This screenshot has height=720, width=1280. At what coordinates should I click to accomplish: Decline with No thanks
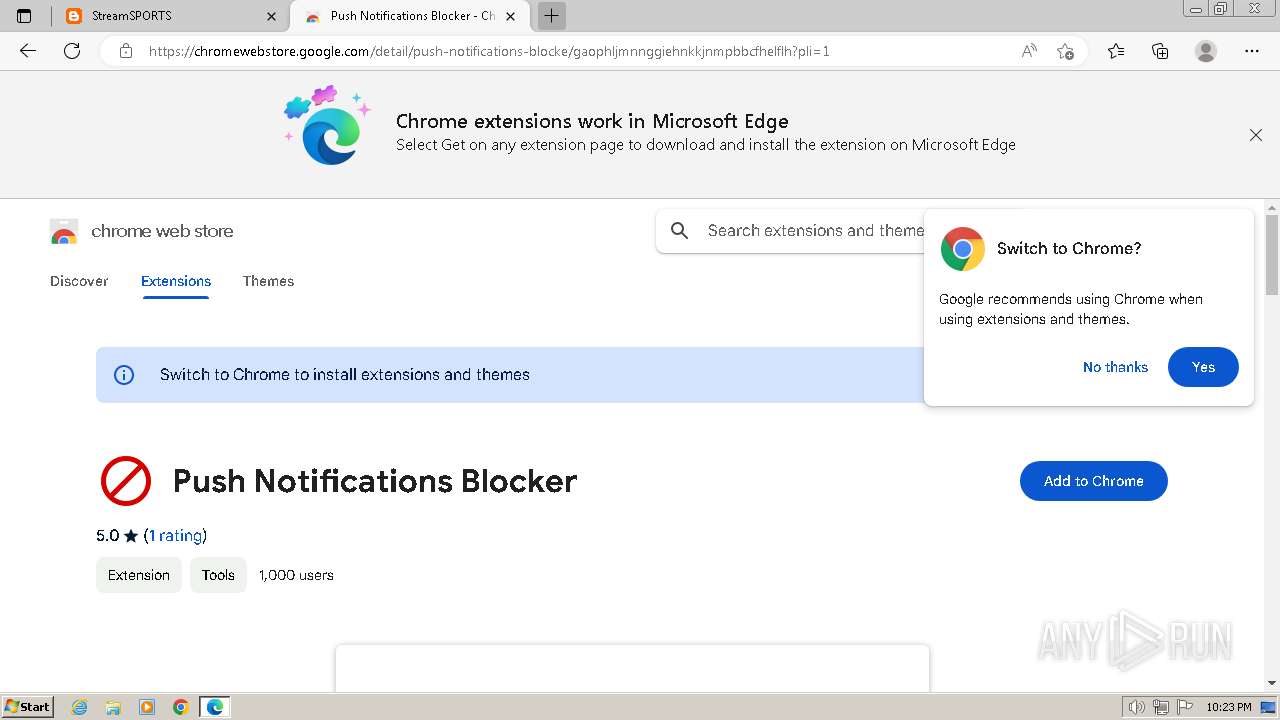tap(1115, 367)
